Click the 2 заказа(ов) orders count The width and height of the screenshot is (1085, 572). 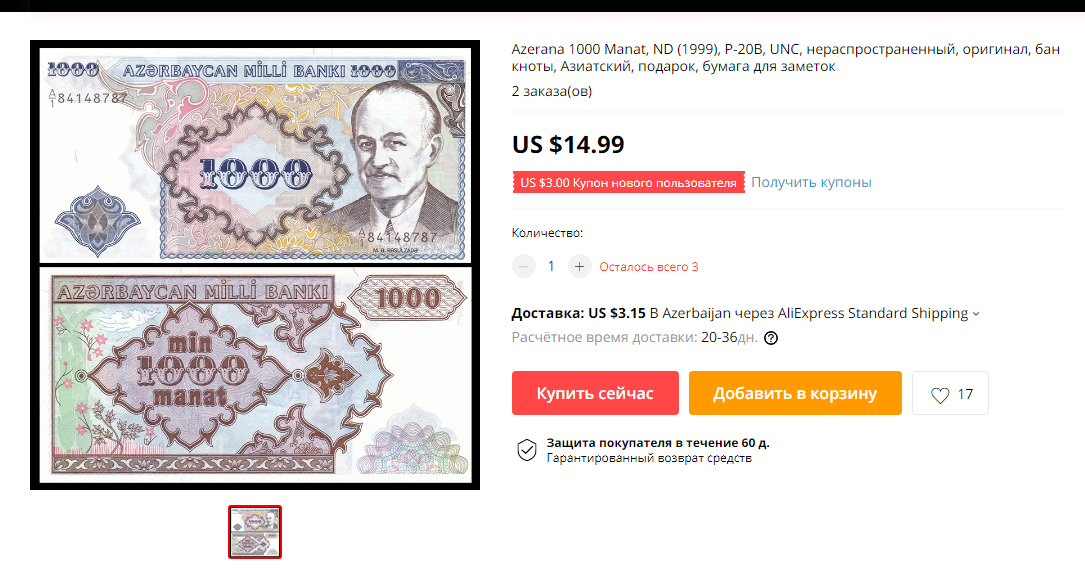pos(551,91)
